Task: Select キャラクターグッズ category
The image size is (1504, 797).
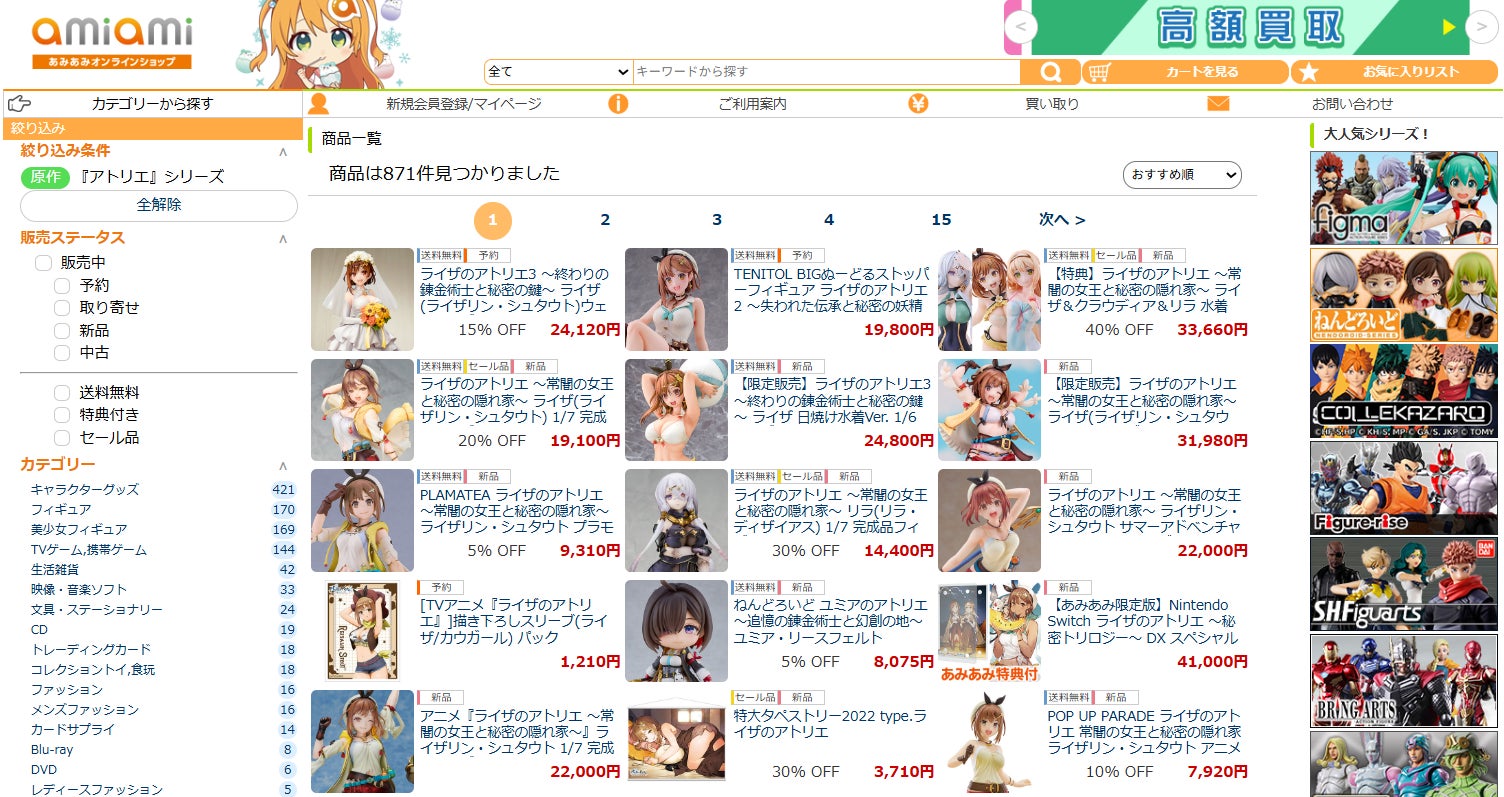Action: (85, 490)
